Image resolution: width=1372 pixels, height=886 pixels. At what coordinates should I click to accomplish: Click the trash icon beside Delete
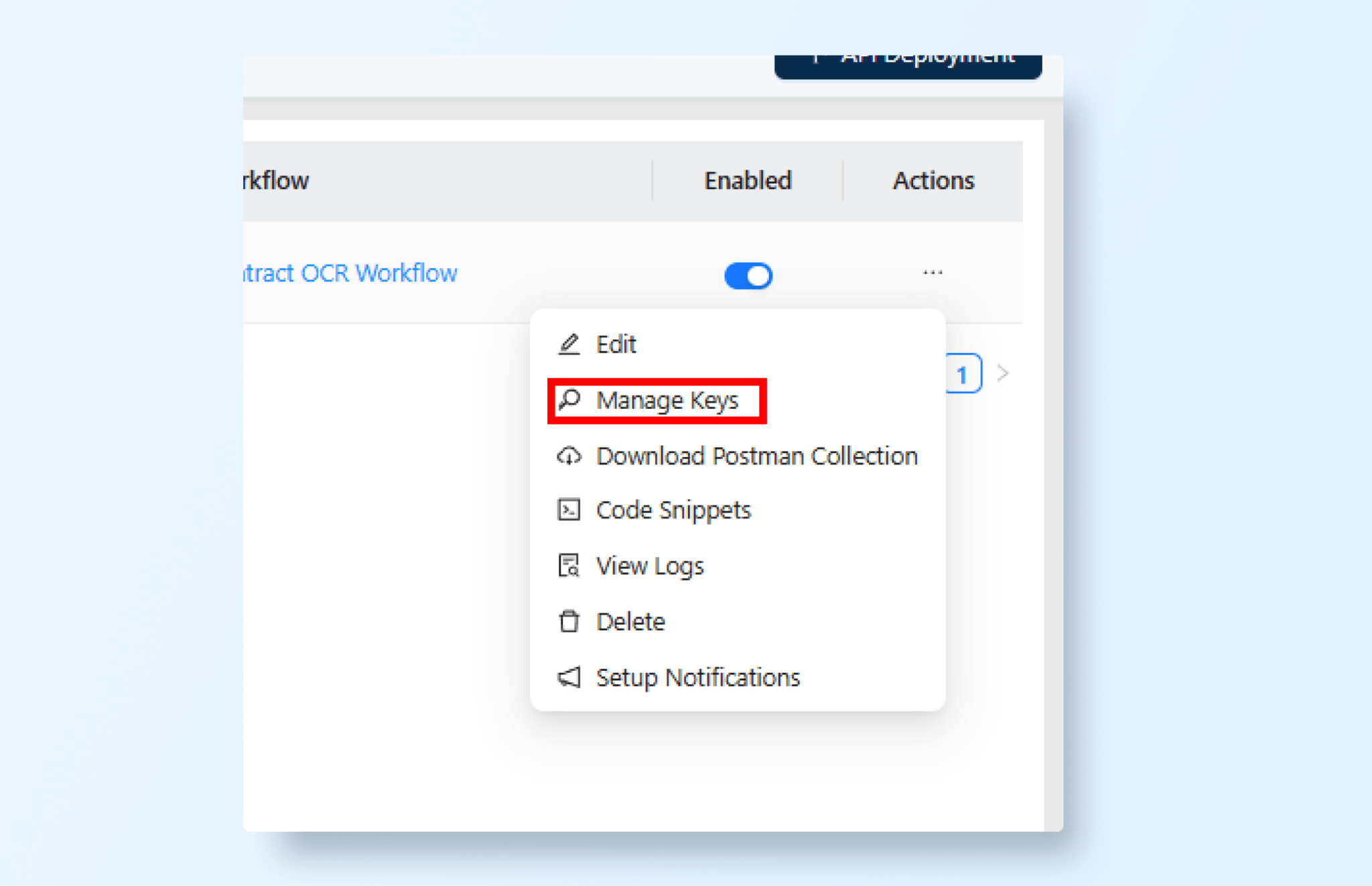tap(569, 621)
